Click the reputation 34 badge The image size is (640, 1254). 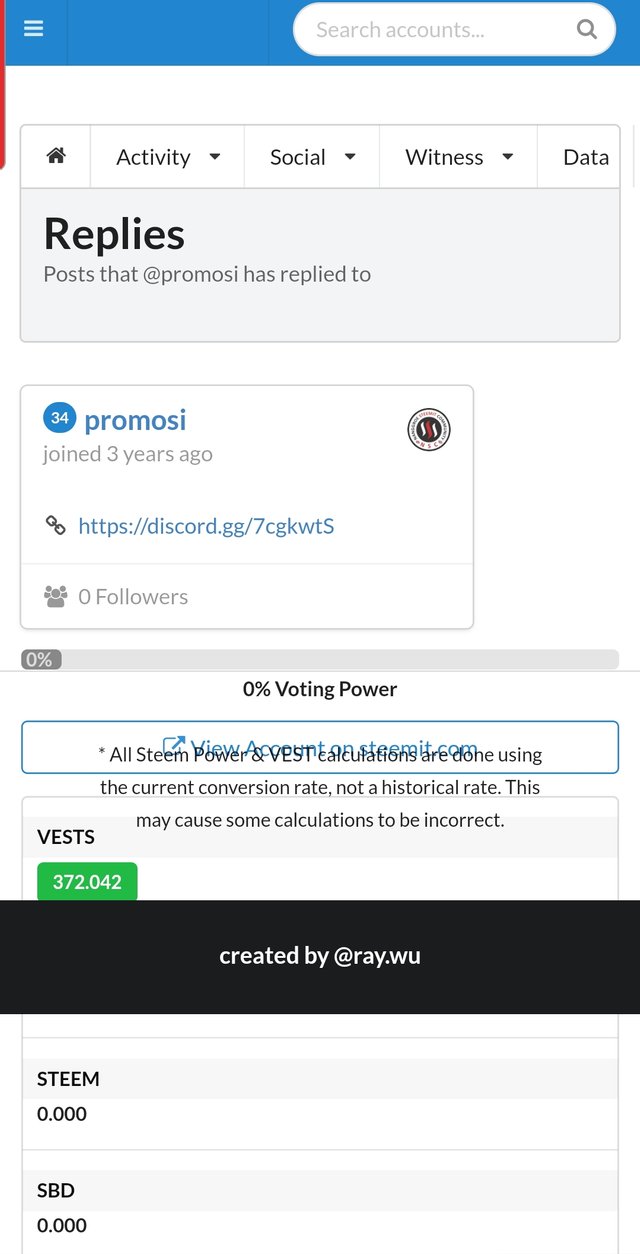(x=60, y=419)
